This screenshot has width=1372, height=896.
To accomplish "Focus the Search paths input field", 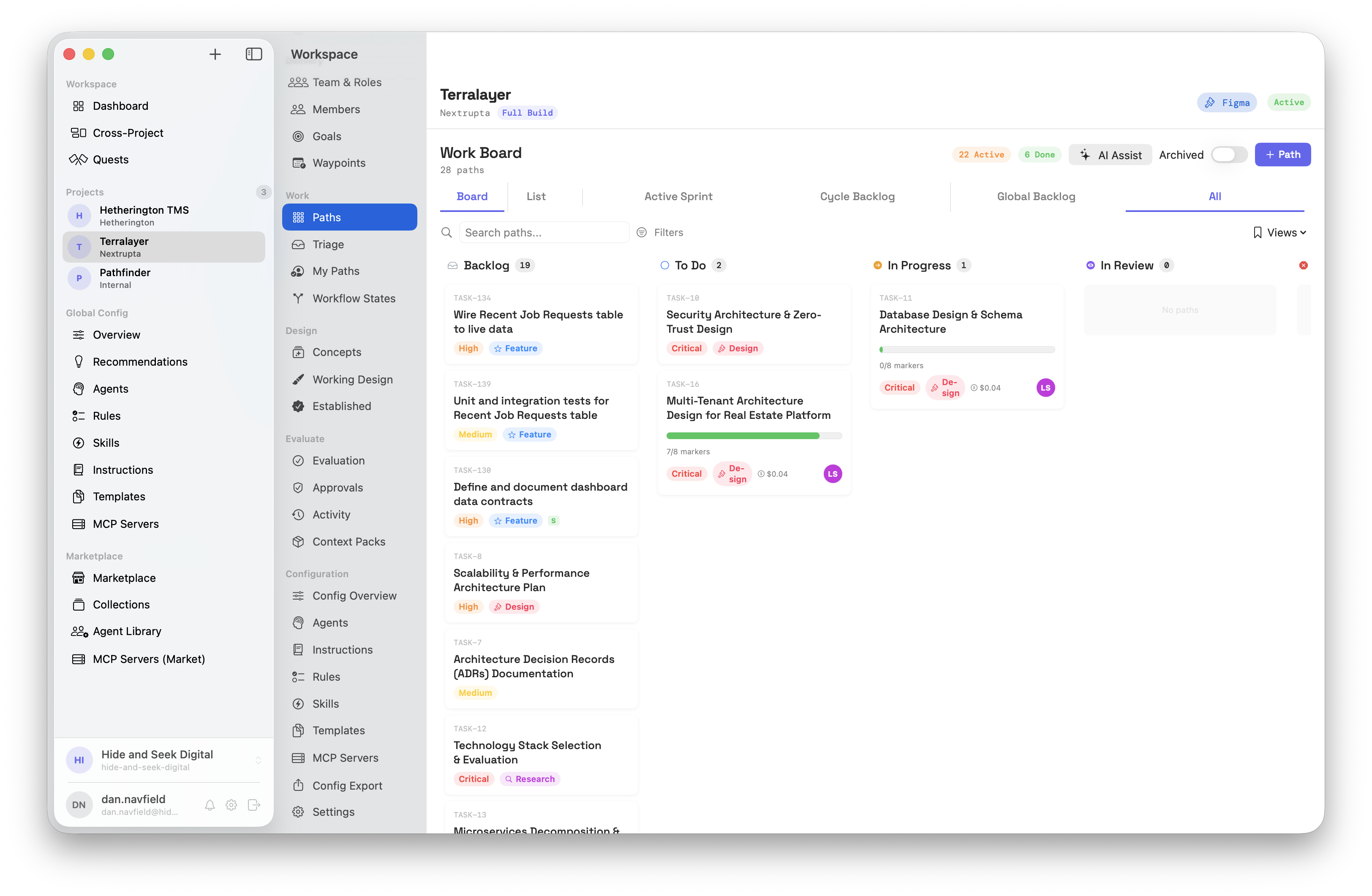I will coord(543,232).
